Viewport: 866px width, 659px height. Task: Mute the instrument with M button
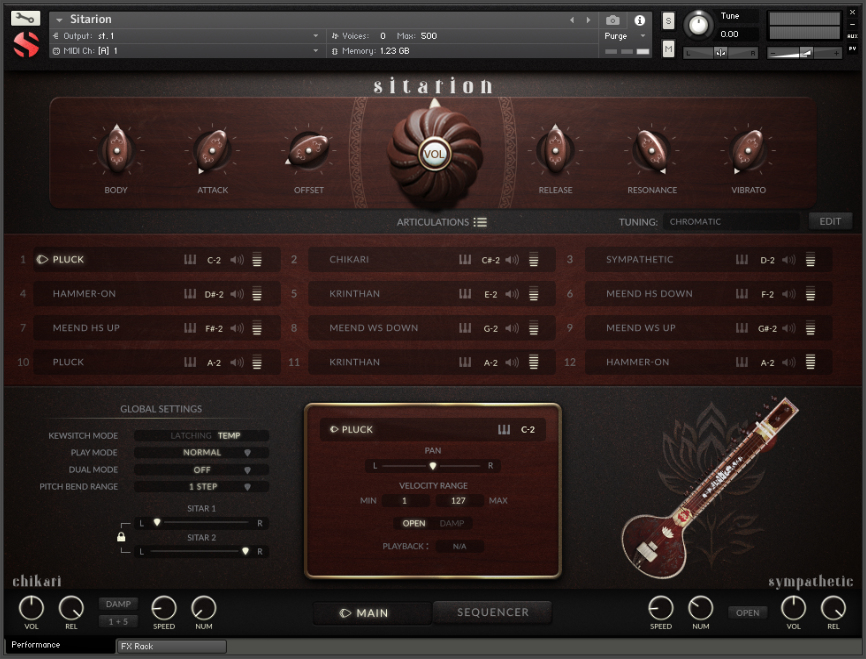pyautogui.click(x=668, y=49)
